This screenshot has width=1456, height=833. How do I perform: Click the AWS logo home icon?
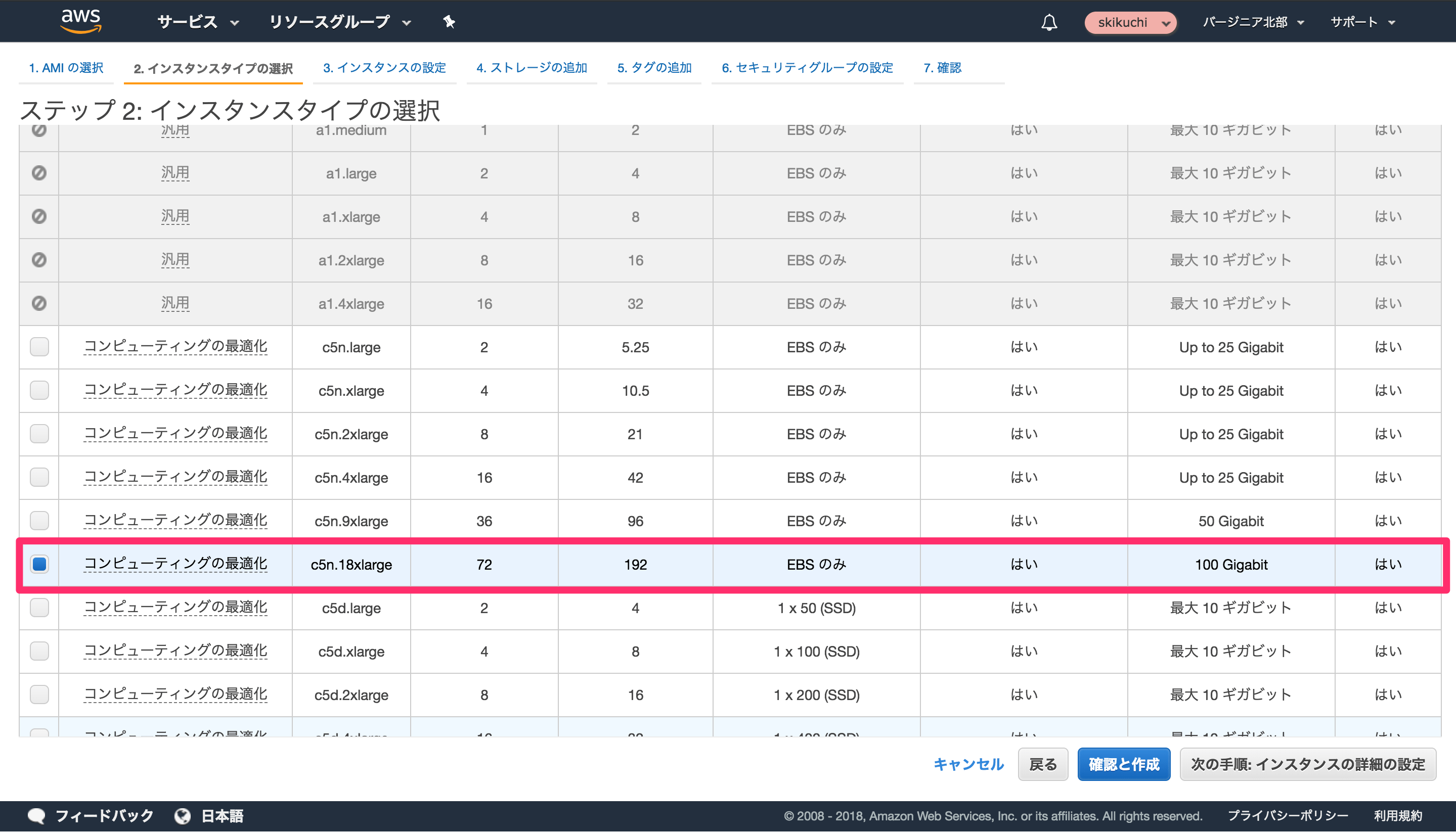click(x=81, y=22)
